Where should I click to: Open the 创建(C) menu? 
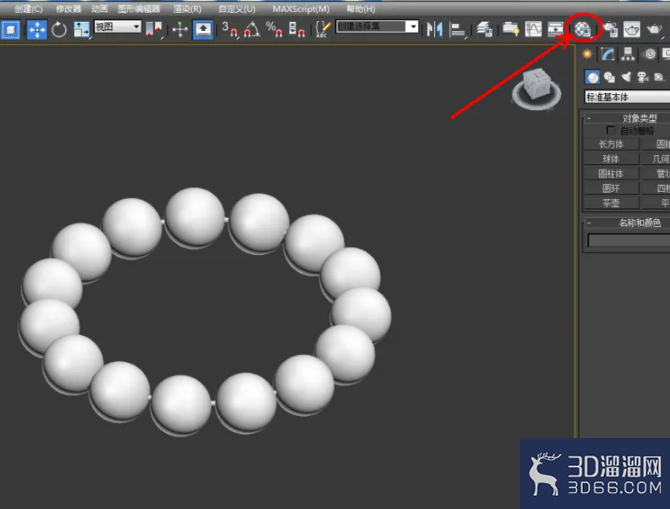29,9
